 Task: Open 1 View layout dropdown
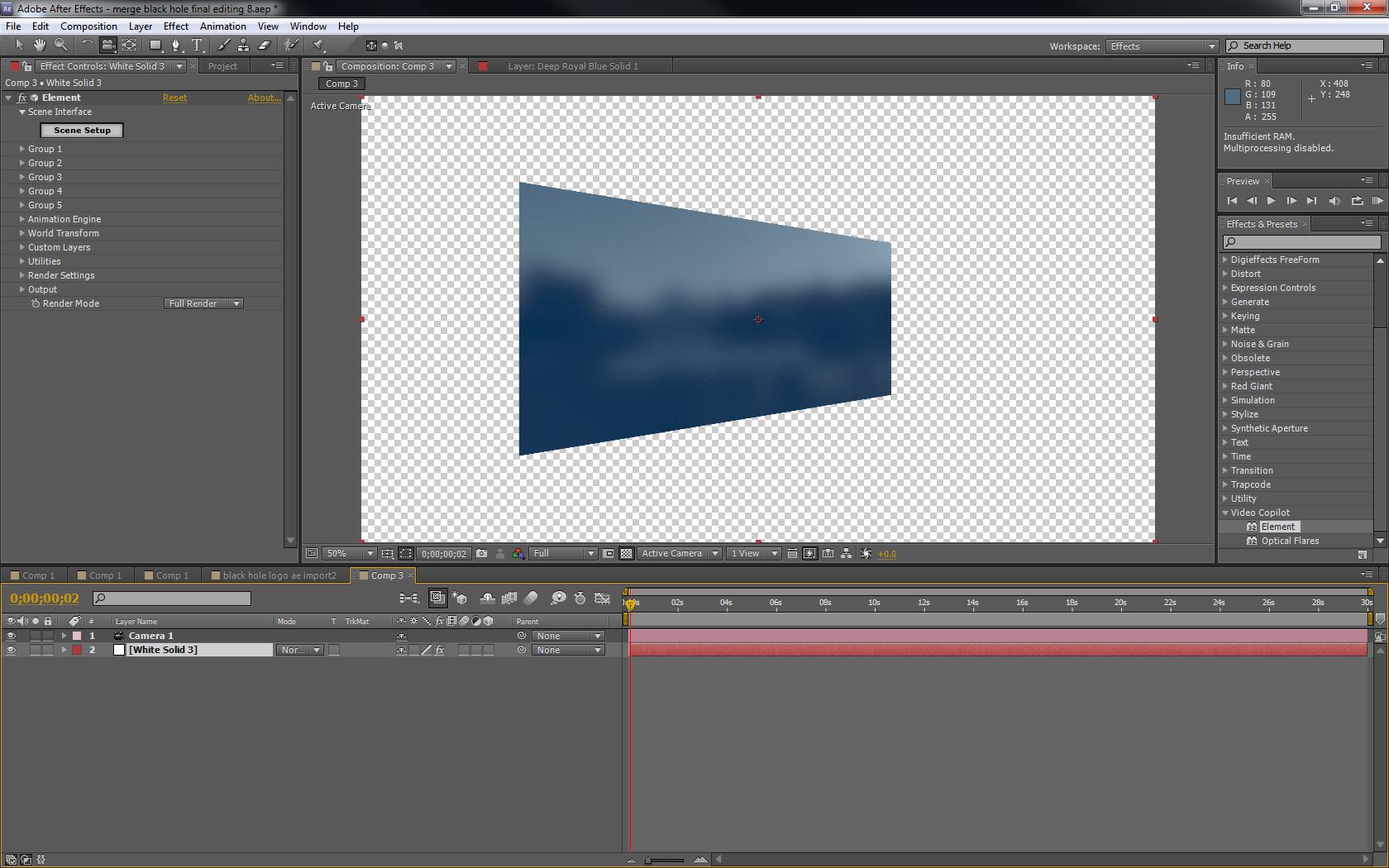pos(754,554)
